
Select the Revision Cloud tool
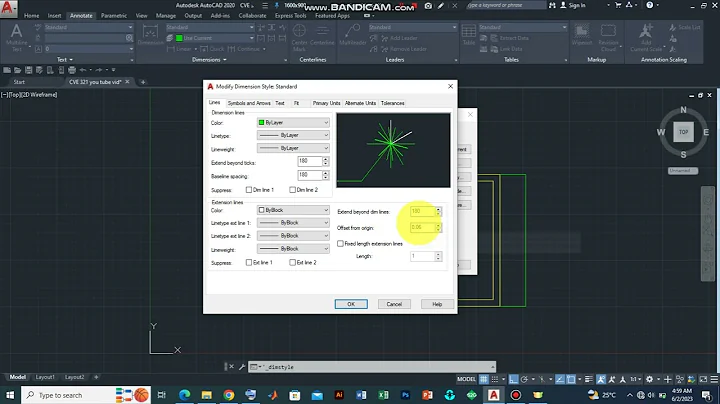(608, 31)
